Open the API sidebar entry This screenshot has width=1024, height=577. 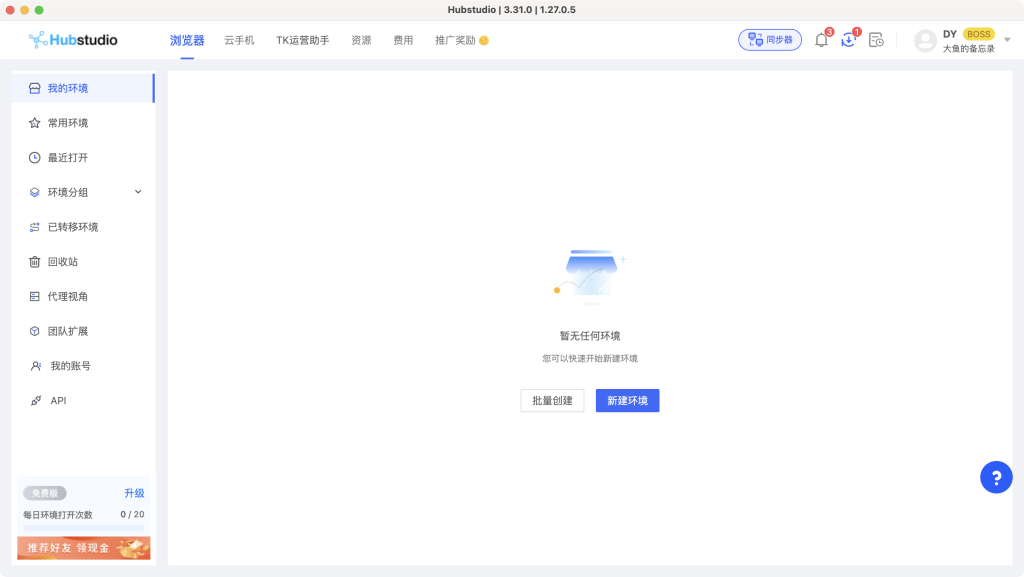[x=58, y=401]
